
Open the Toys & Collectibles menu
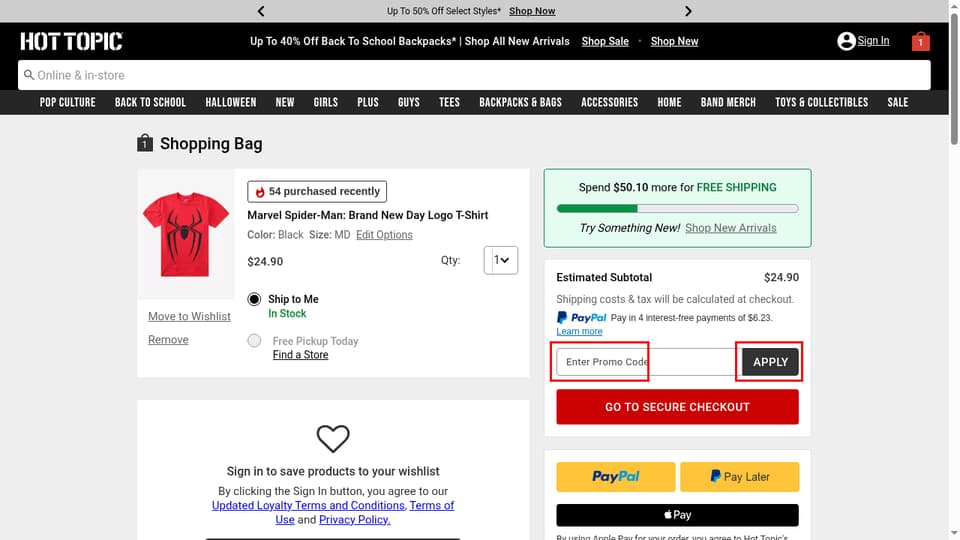(822, 102)
